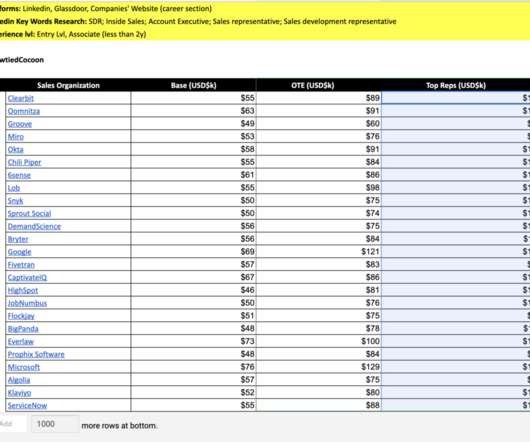Select Groove's base cell $49
Image resolution: width=530 pixels, height=442 pixels.
click(x=193, y=124)
